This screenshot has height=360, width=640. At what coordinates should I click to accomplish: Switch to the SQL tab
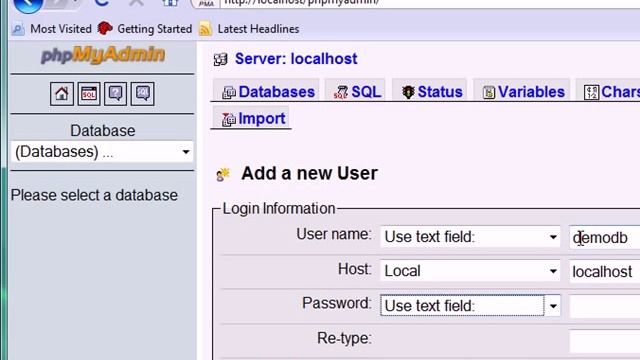(356, 91)
